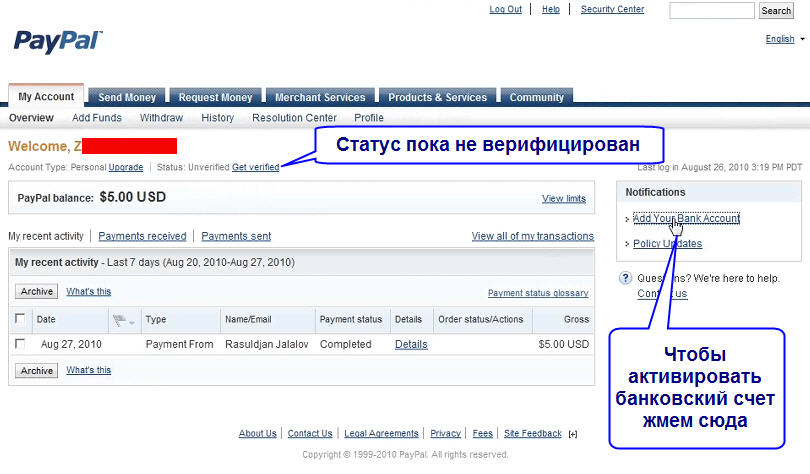Click the Get verified link

tap(256, 167)
